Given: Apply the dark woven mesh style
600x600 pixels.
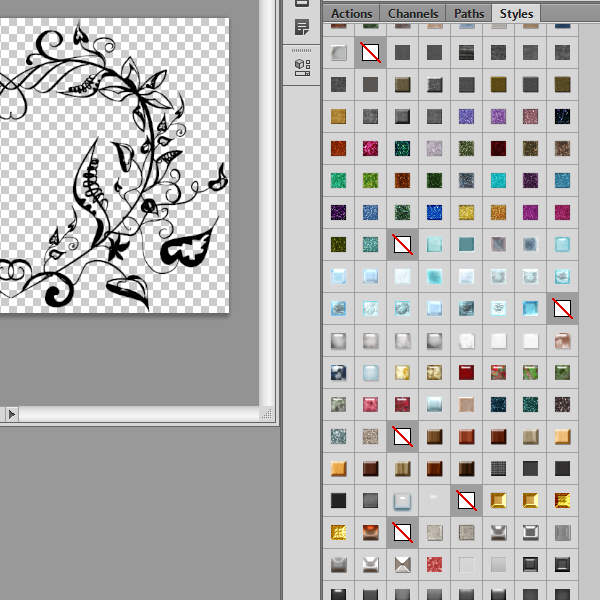Looking at the screenshot, I should (498, 468).
